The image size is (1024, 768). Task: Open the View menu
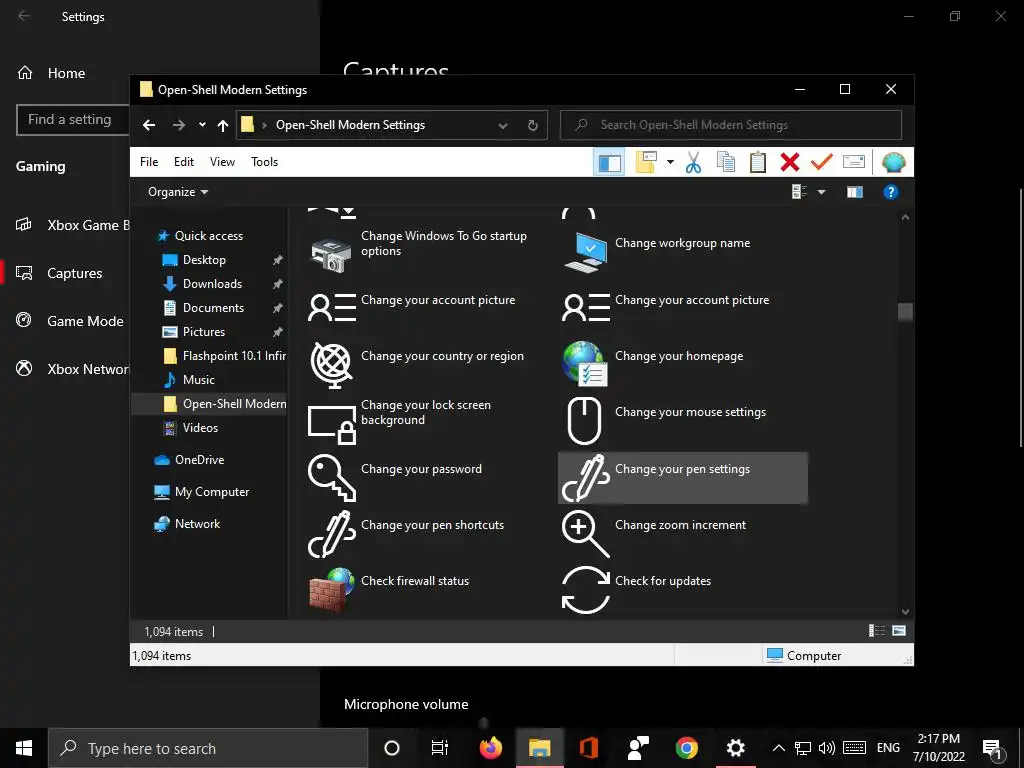click(x=222, y=161)
